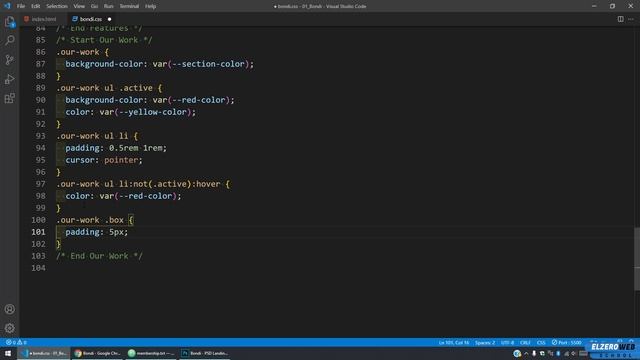Change file encoding UTF-8
Screen dimensions: 640x360
[507, 342]
